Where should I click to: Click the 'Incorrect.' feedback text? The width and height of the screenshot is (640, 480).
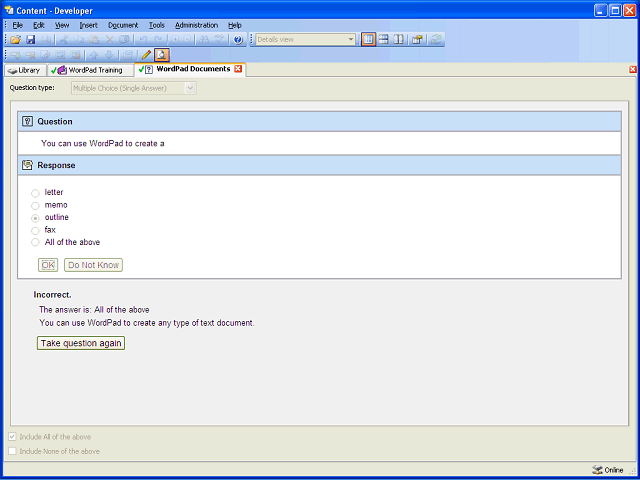(x=53, y=295)
